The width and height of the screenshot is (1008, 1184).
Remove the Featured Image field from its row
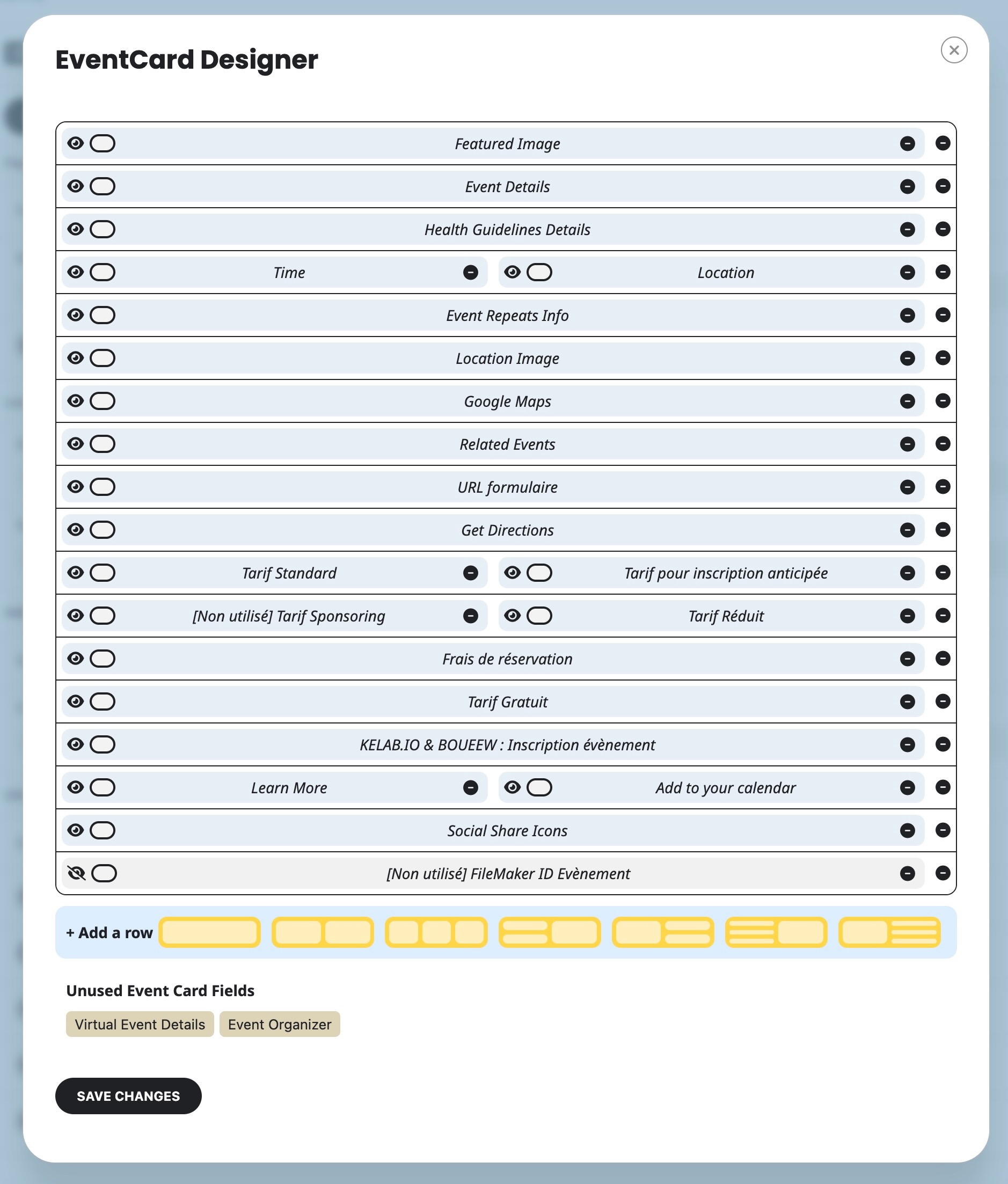(x=907, y=143)
